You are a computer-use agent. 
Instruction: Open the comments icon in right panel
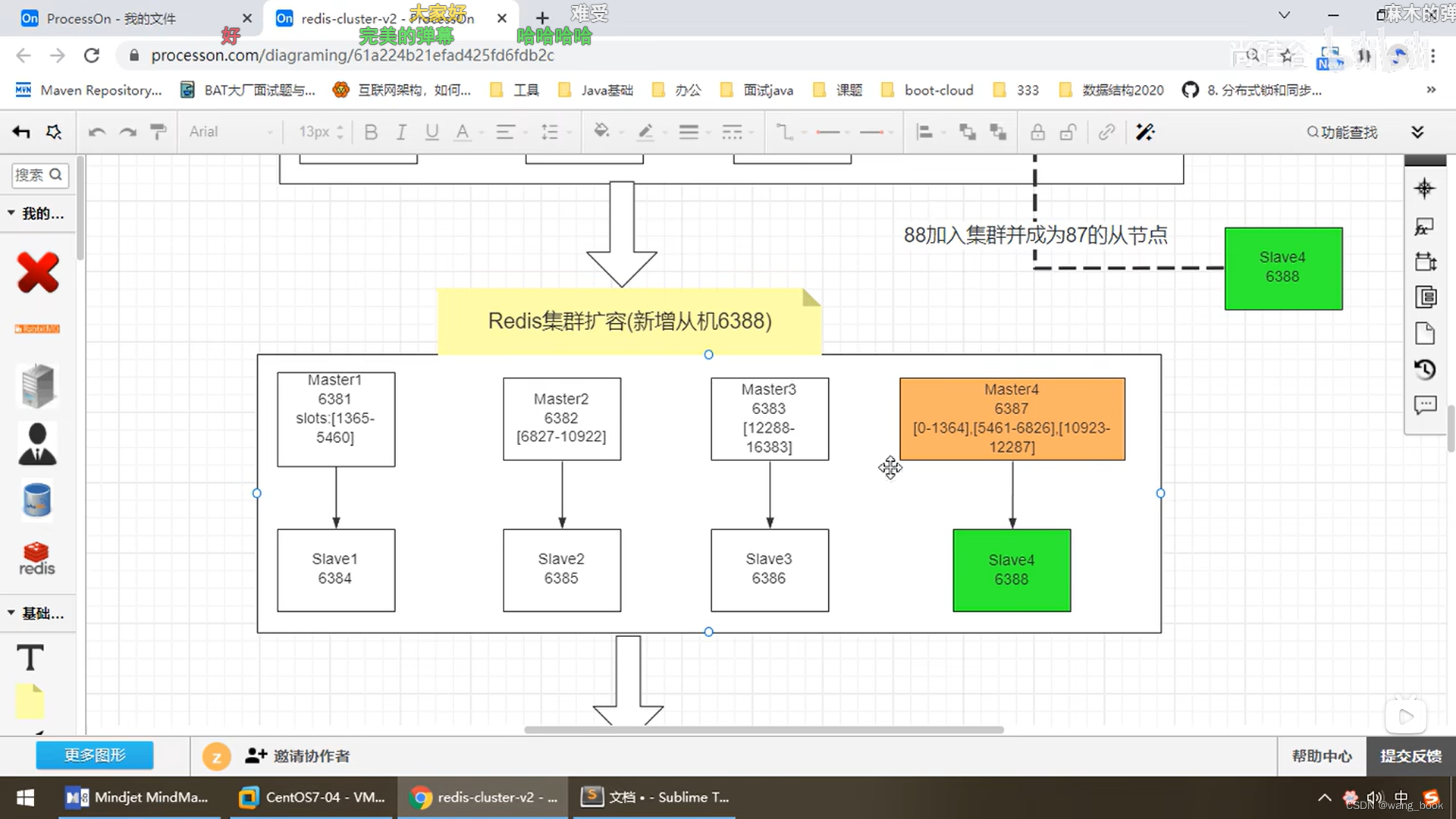(x=1425, y=405)
